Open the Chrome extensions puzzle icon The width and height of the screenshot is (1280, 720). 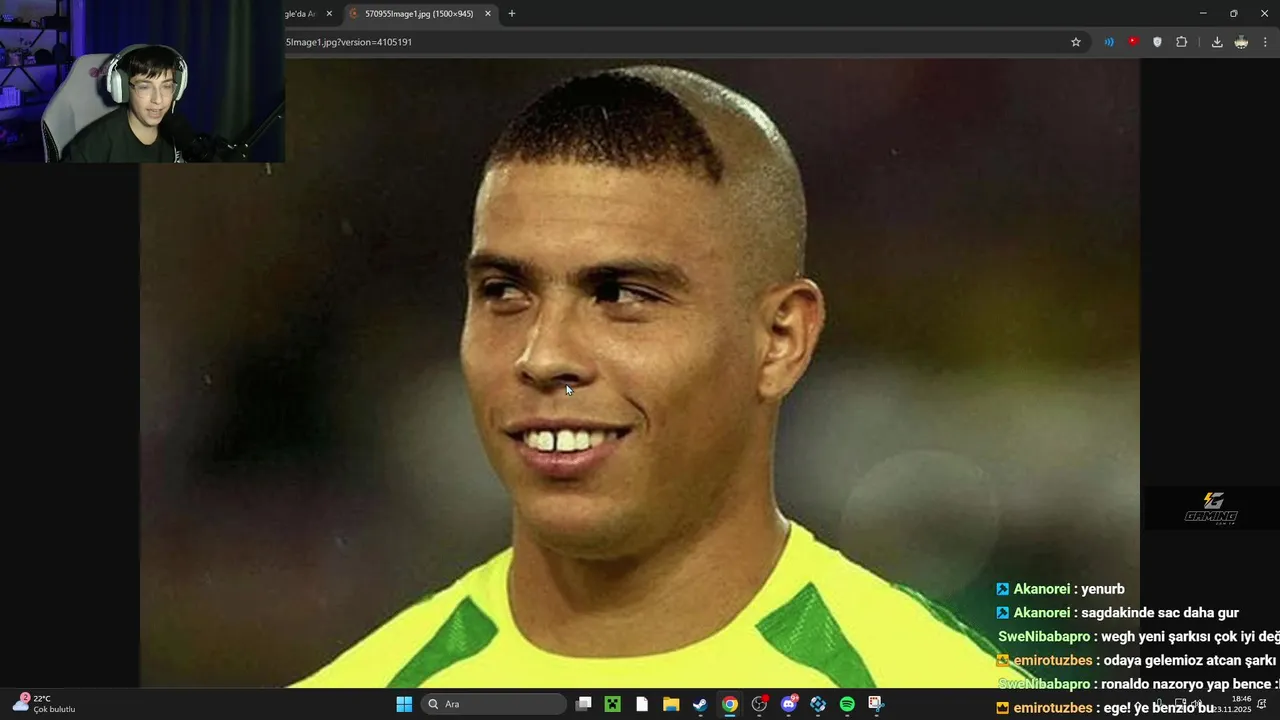[x=1181, y=42]
